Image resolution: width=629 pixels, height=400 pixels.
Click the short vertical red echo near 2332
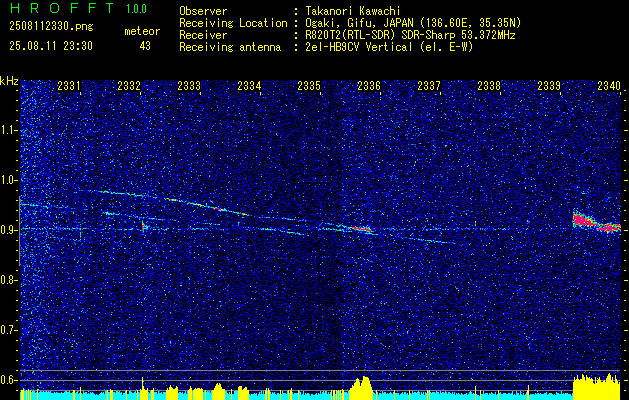[142, 226]
